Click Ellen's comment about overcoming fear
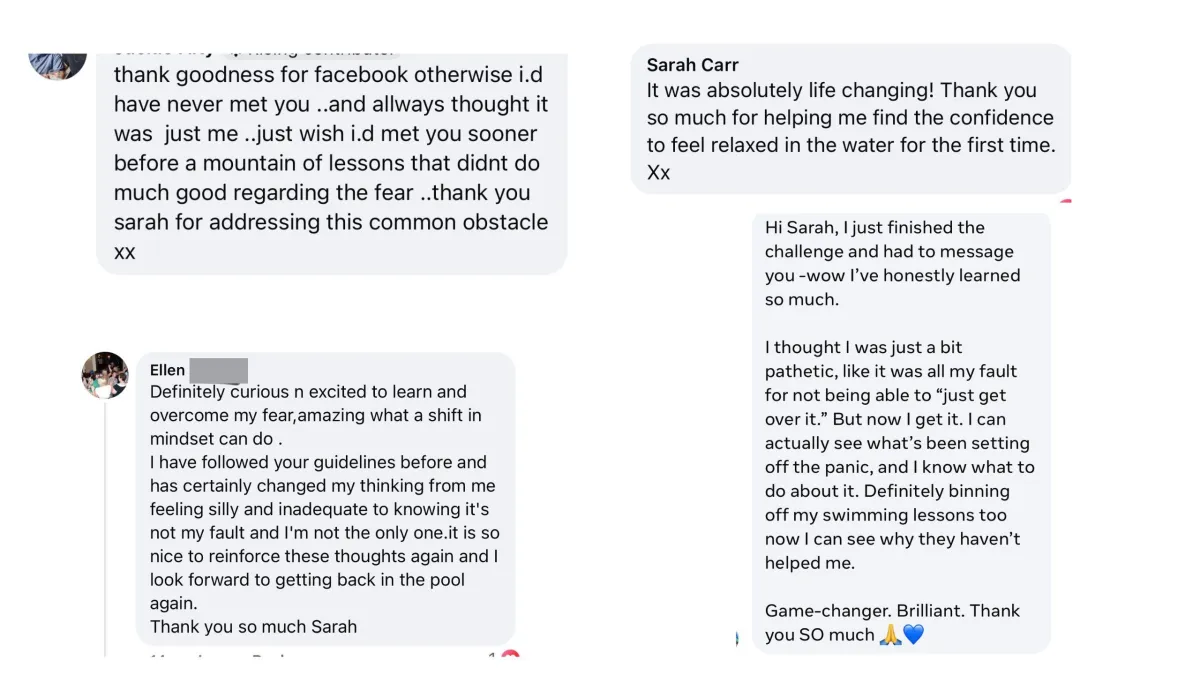 [325, 498]
